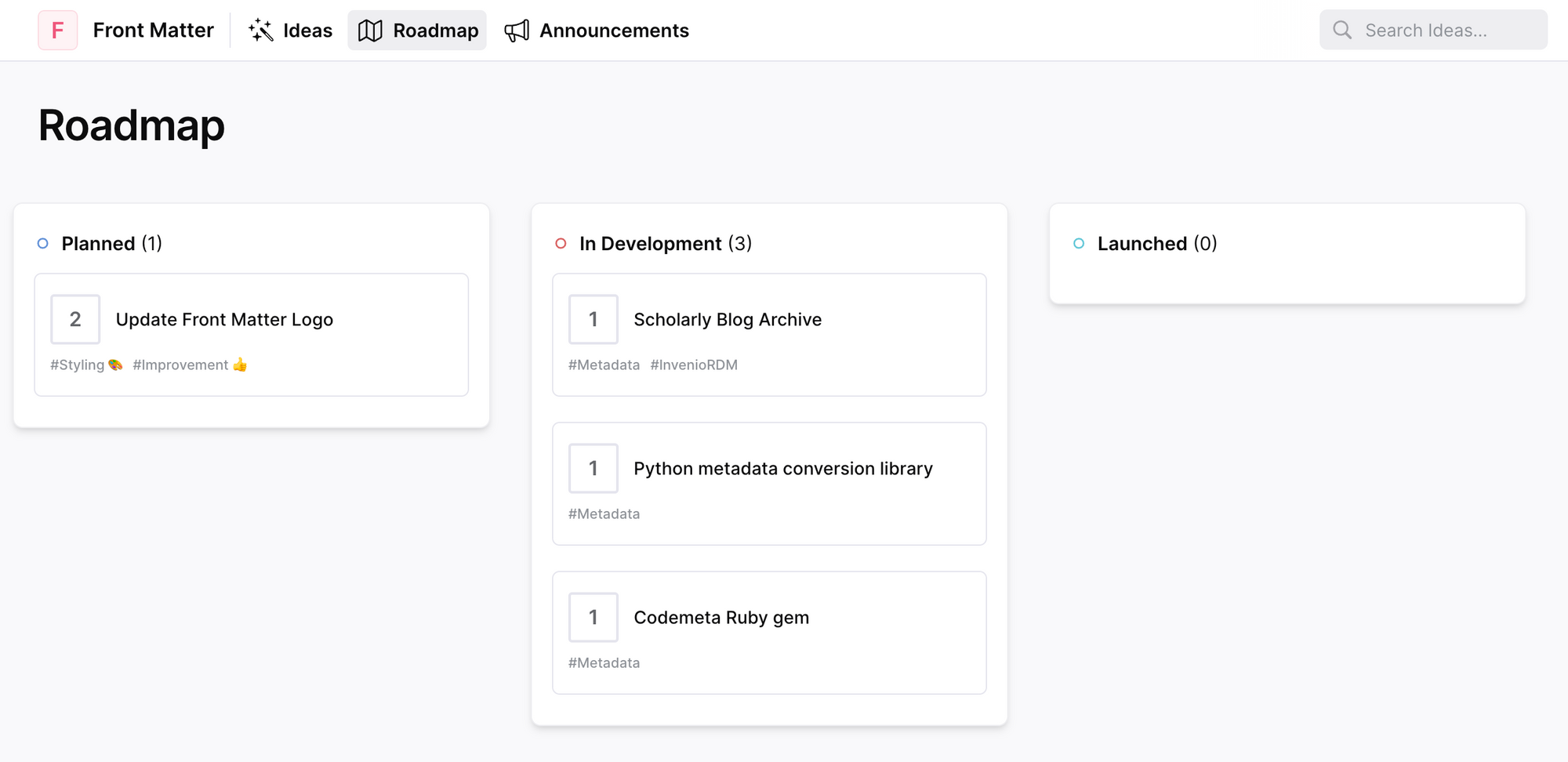Upvote Python metadata conversion library
The height and width of the screenshot is (762, 1568).
point(593,468)
